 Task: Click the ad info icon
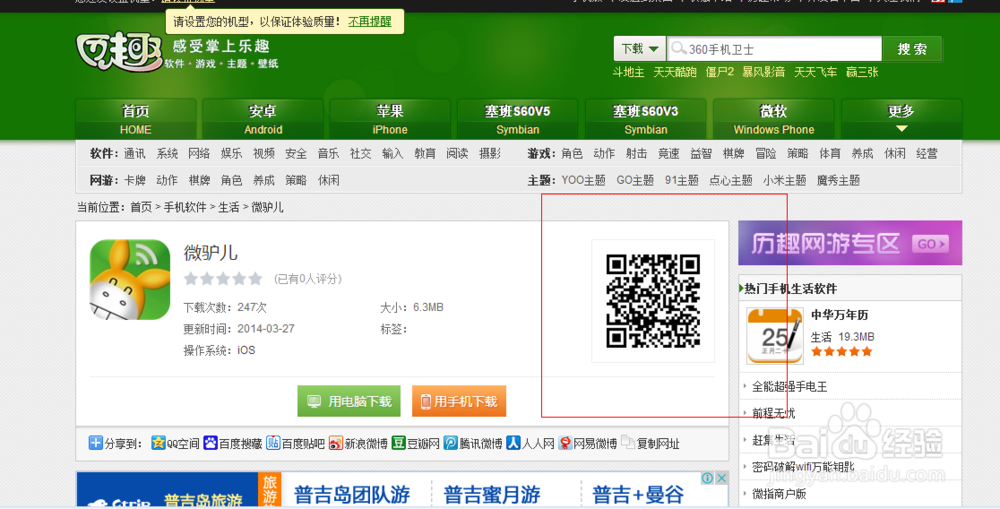(x=708, y=478)
